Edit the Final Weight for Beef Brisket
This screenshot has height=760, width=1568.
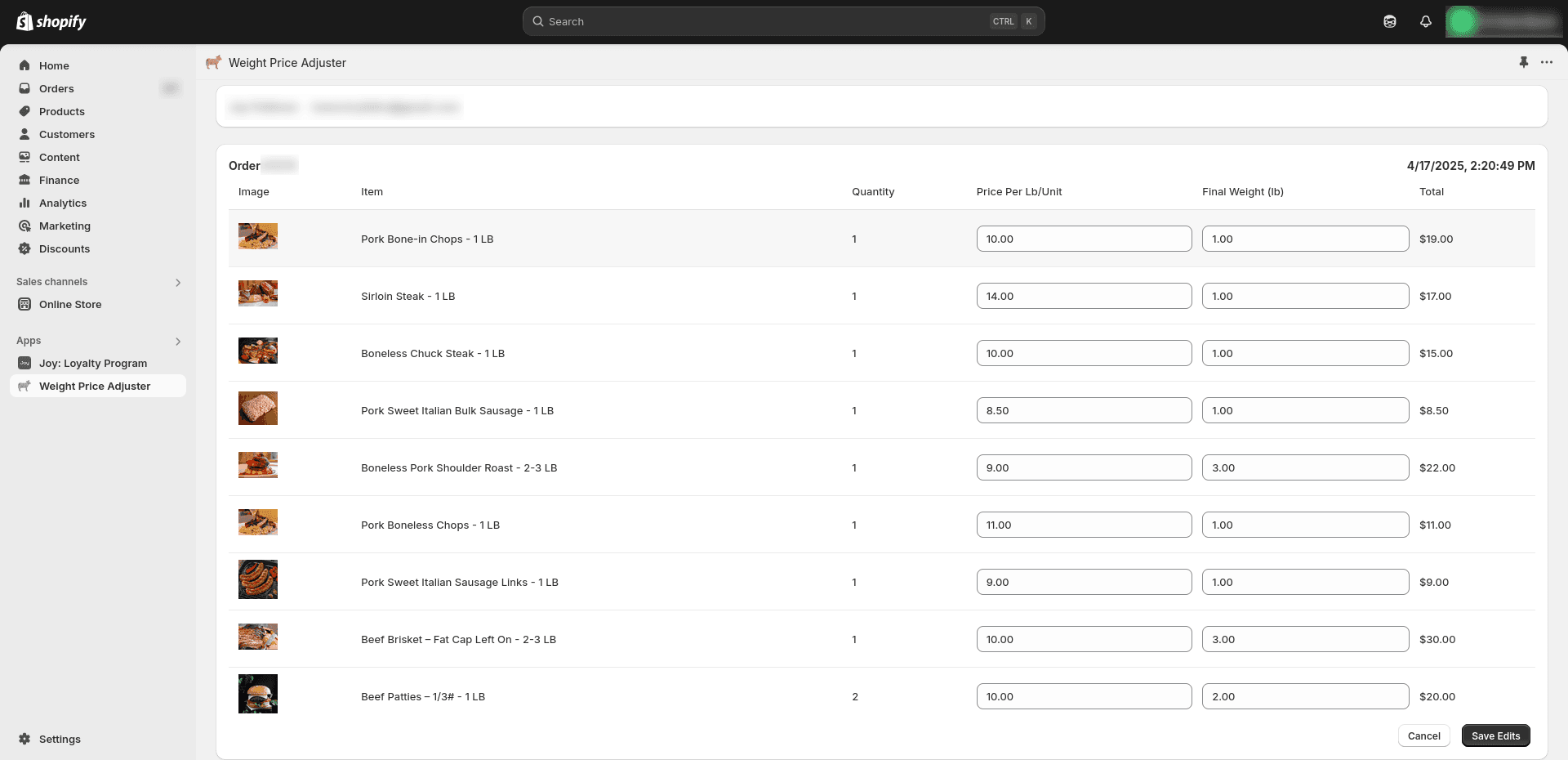1304,639
